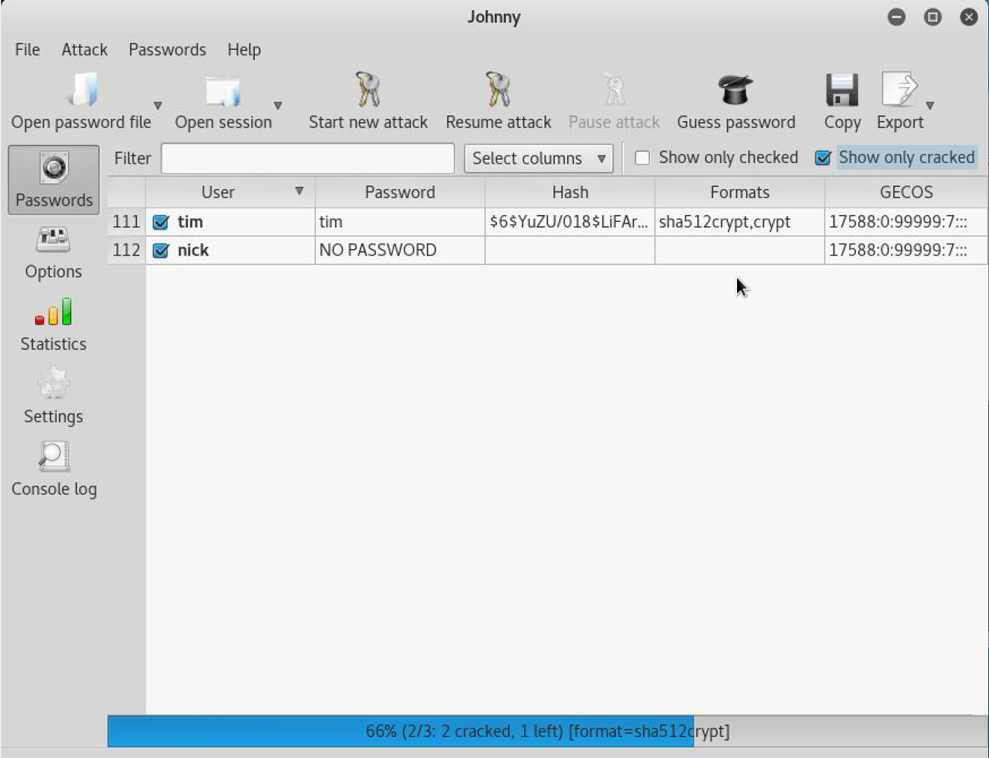This screenshot has height=758, width=989.
Task: Maximize the Johnny window
Action: pos(933,17)
